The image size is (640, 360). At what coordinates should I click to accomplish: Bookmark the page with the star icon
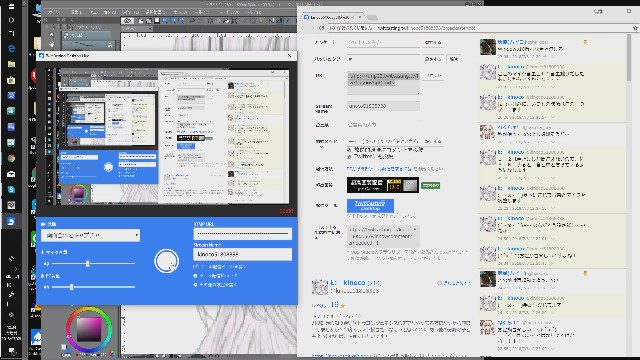click(x=635, y=28)
